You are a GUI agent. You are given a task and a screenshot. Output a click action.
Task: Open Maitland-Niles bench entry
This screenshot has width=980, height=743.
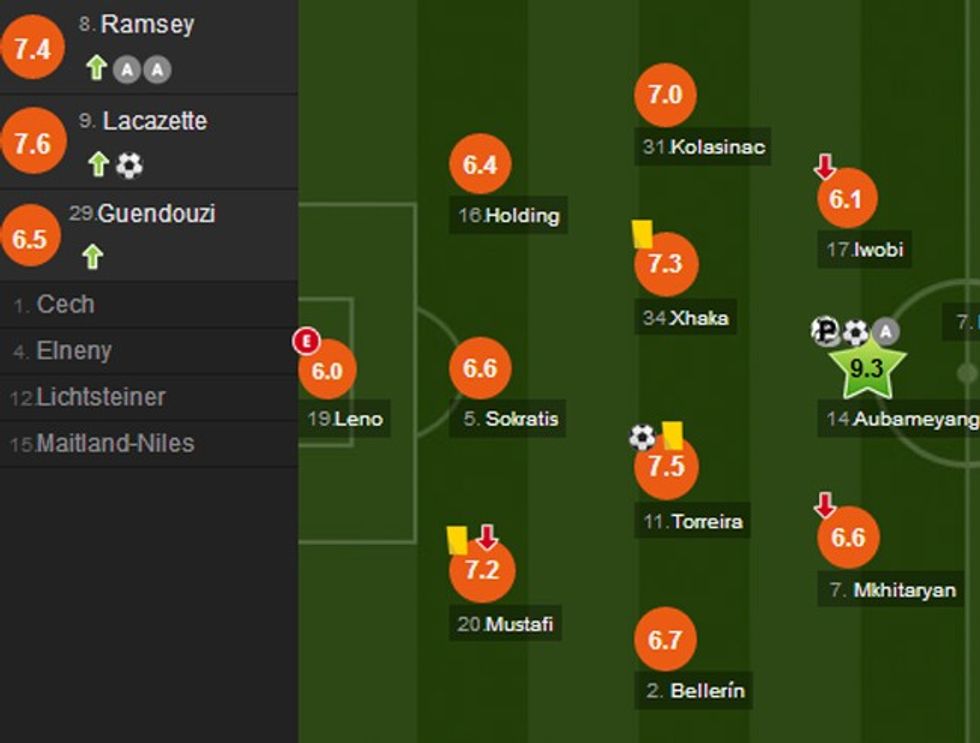[x=115, y=443]
